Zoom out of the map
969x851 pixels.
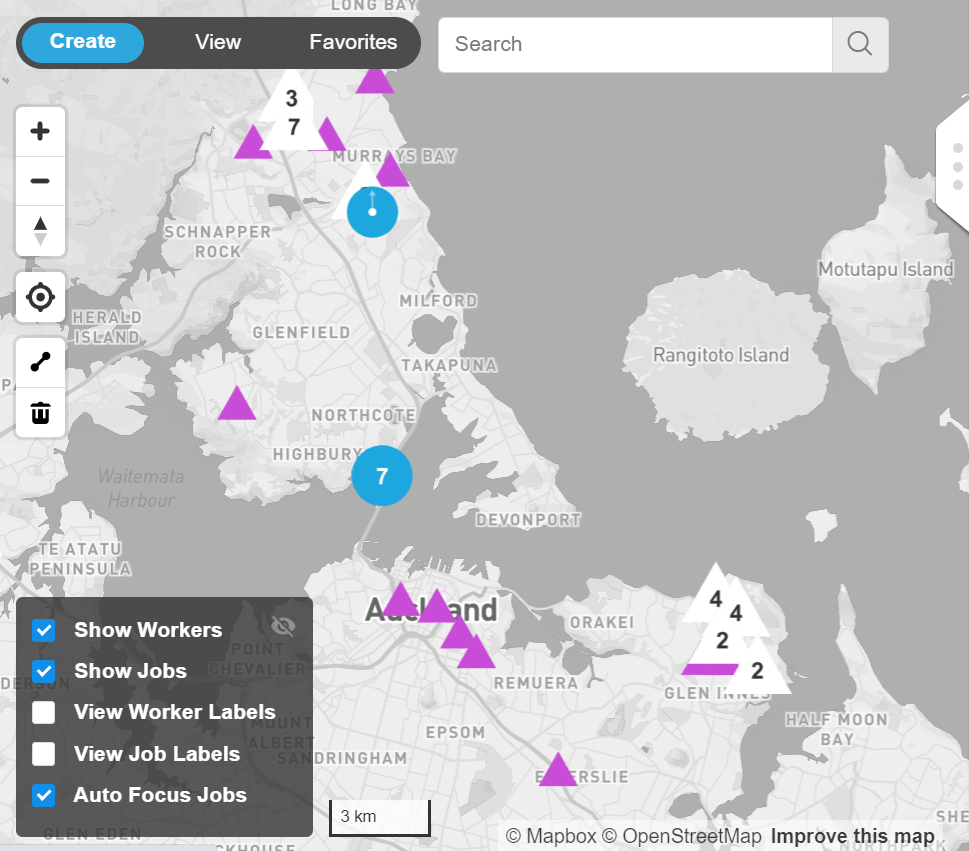point(41,181)
